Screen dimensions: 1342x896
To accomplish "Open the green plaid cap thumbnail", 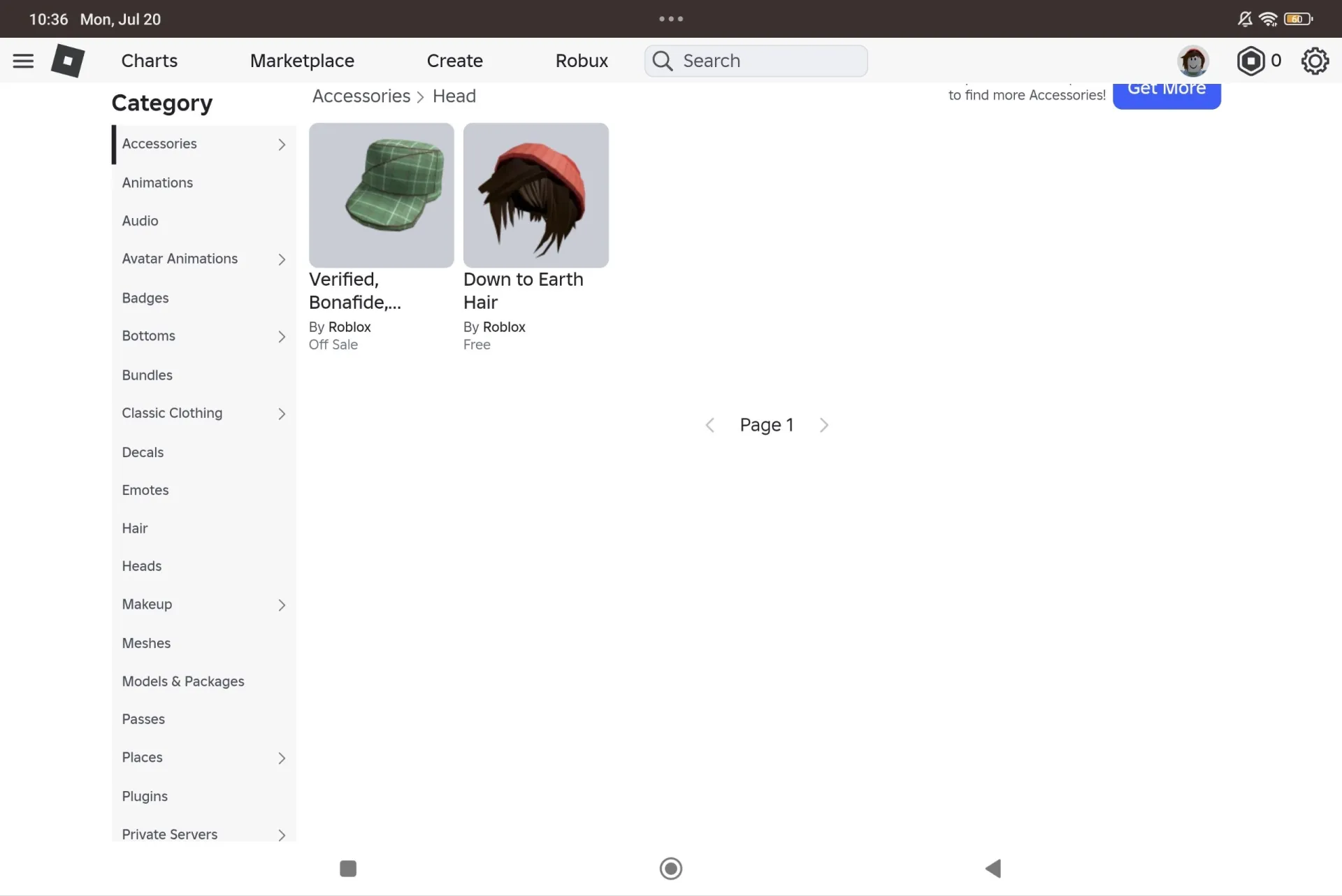I will pos(382,195).
